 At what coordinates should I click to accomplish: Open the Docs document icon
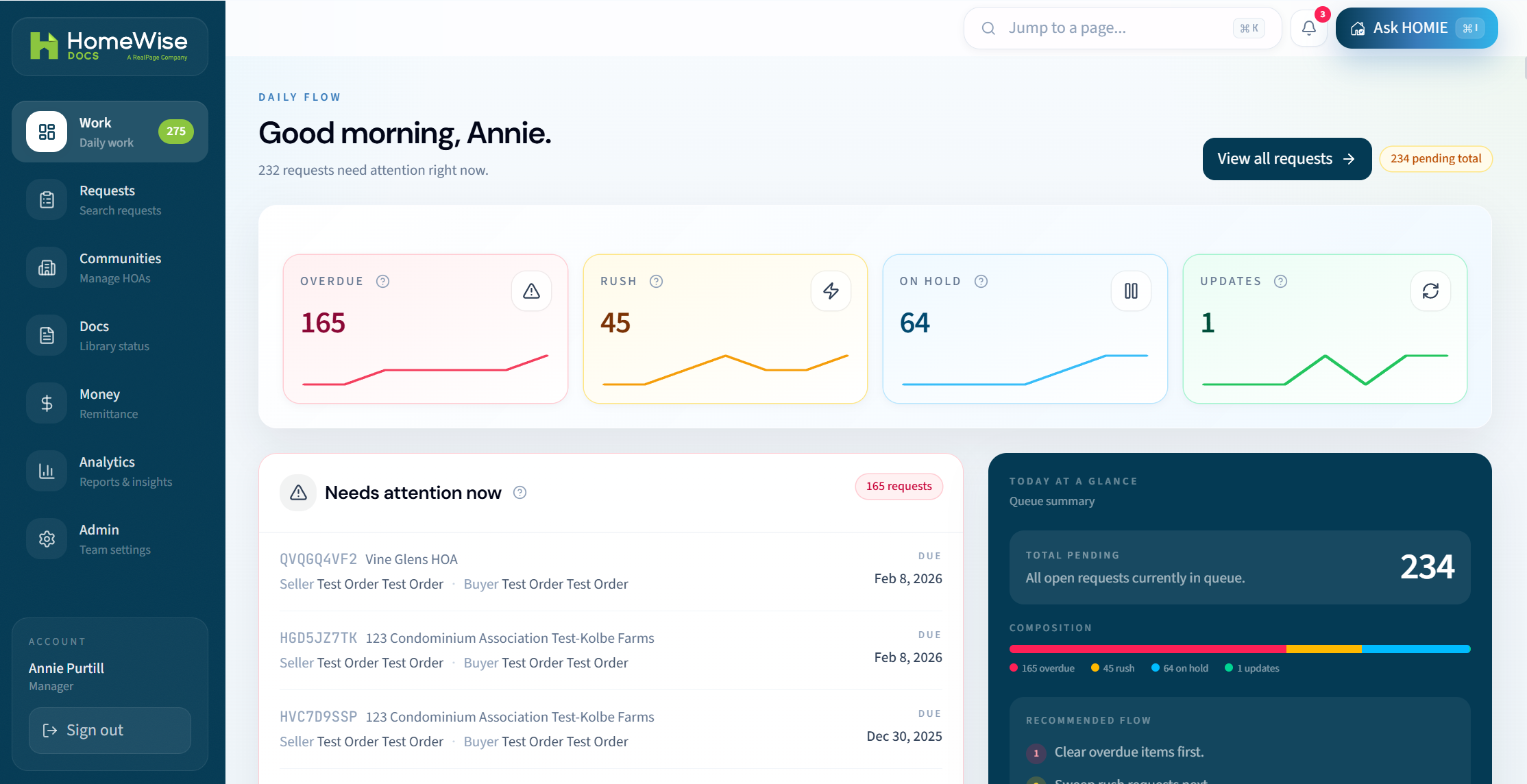pos(47,335)
